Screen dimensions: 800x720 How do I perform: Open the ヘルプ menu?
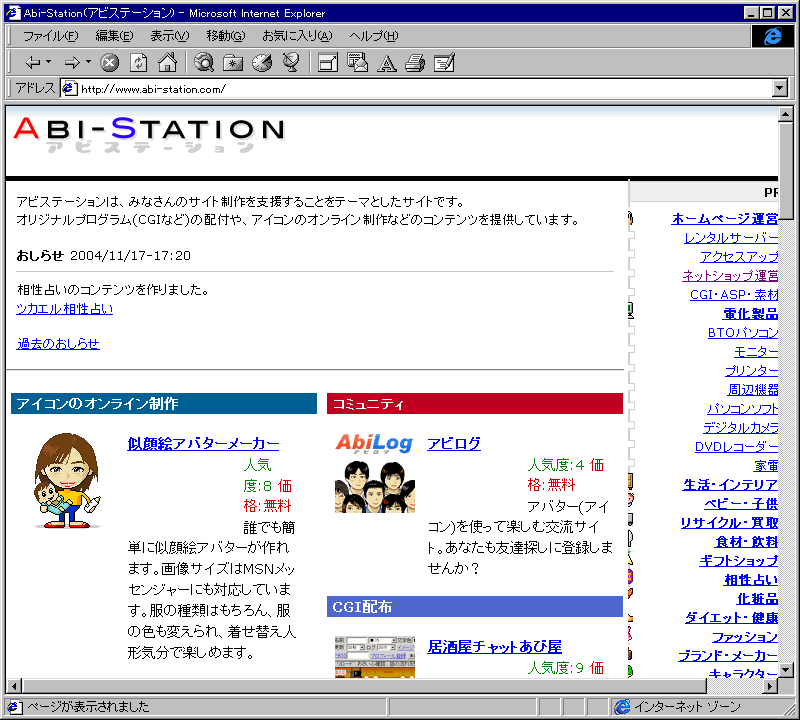point(374,36)
